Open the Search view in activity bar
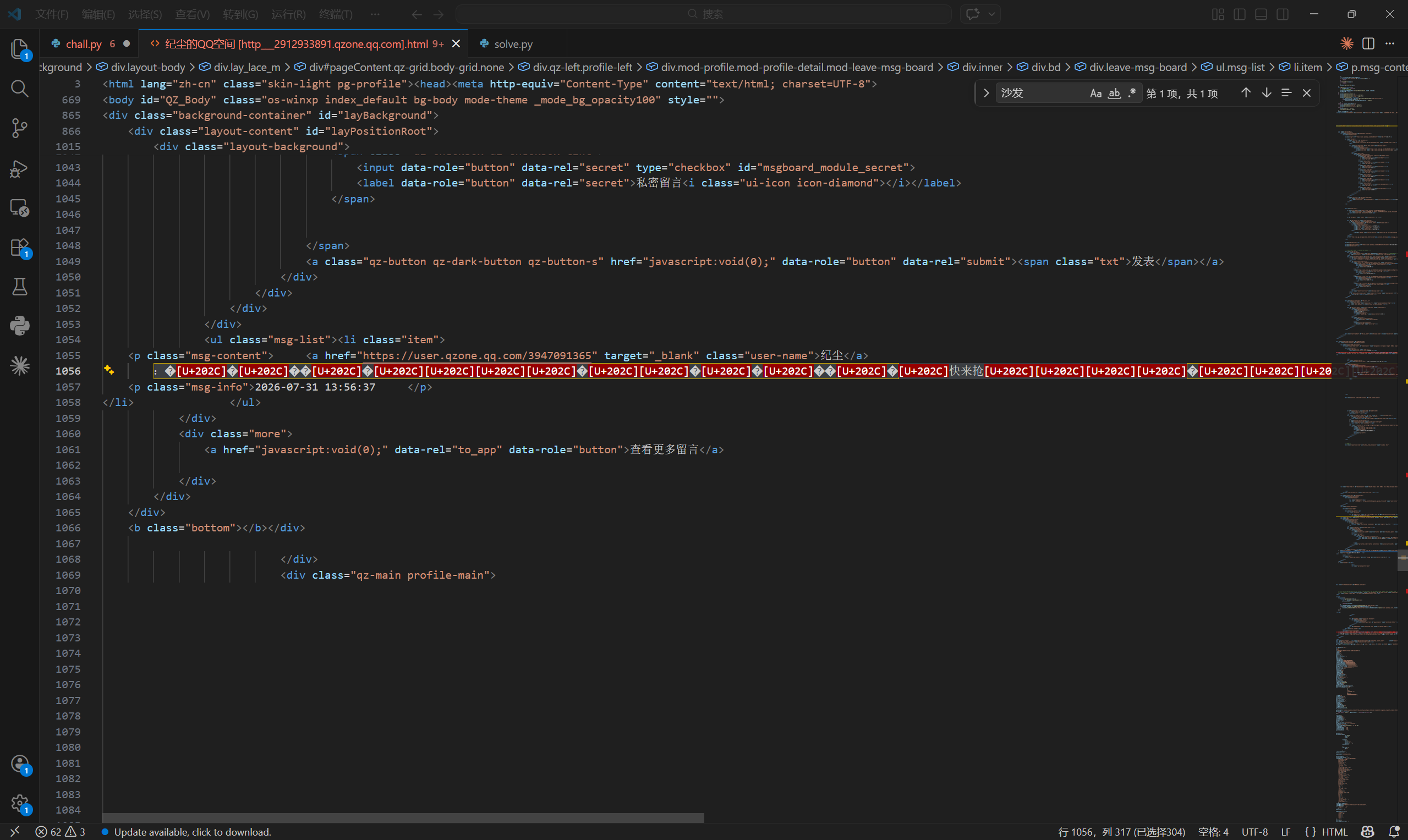The image size is (1408, 840). point(20,89)
